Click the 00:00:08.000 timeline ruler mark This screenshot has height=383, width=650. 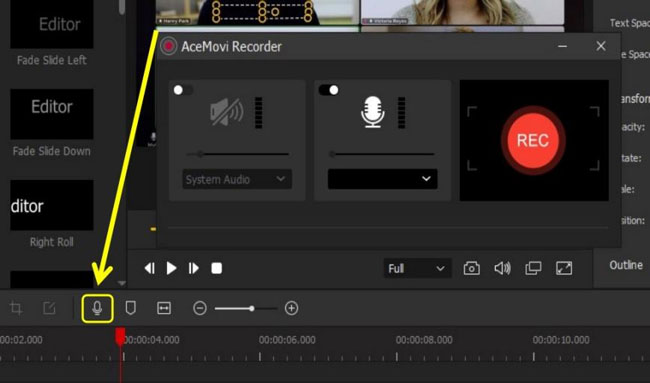pos(424,340)
